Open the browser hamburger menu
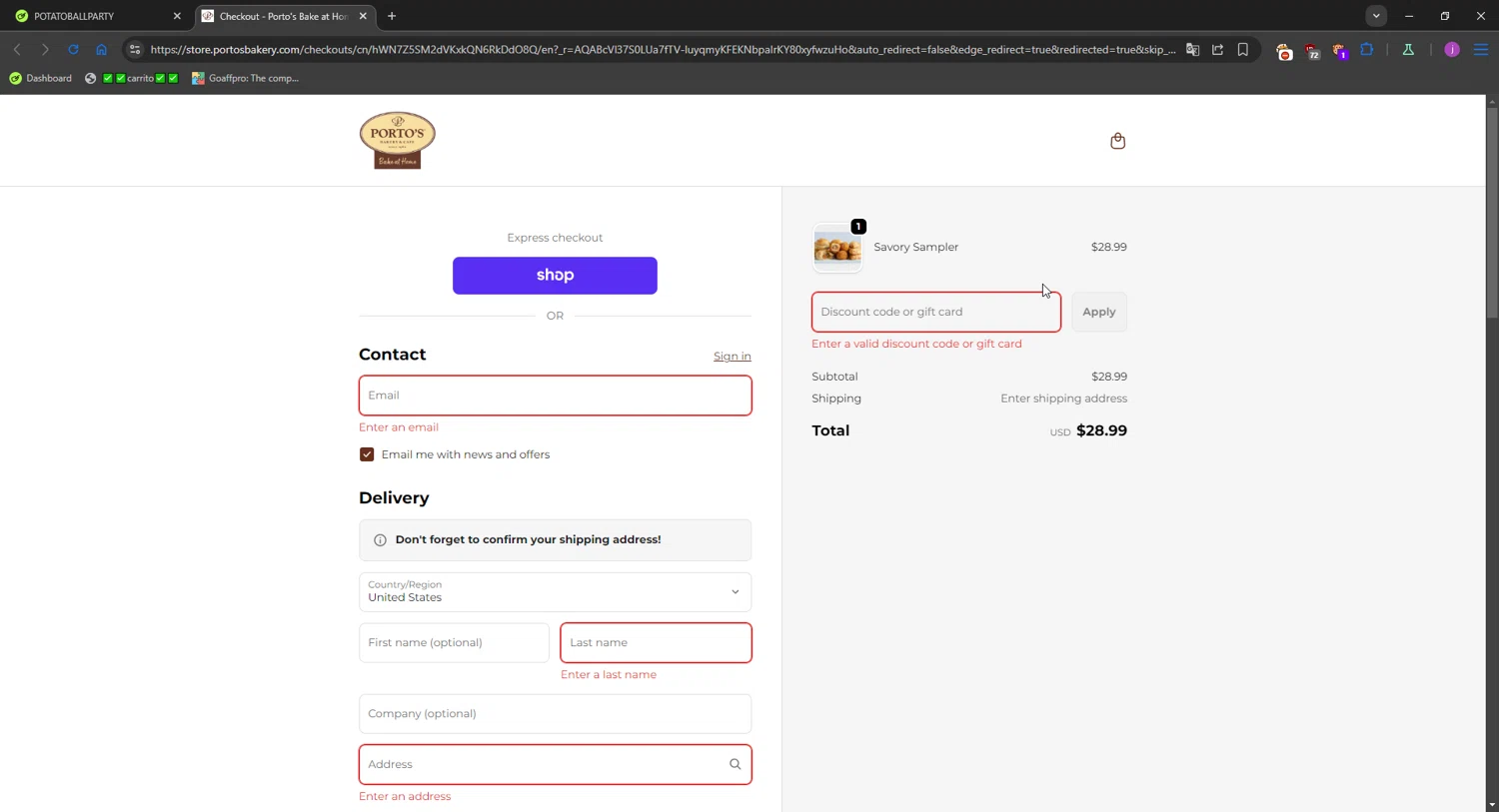1499x812 pixels. click(x=1481, y=49)
